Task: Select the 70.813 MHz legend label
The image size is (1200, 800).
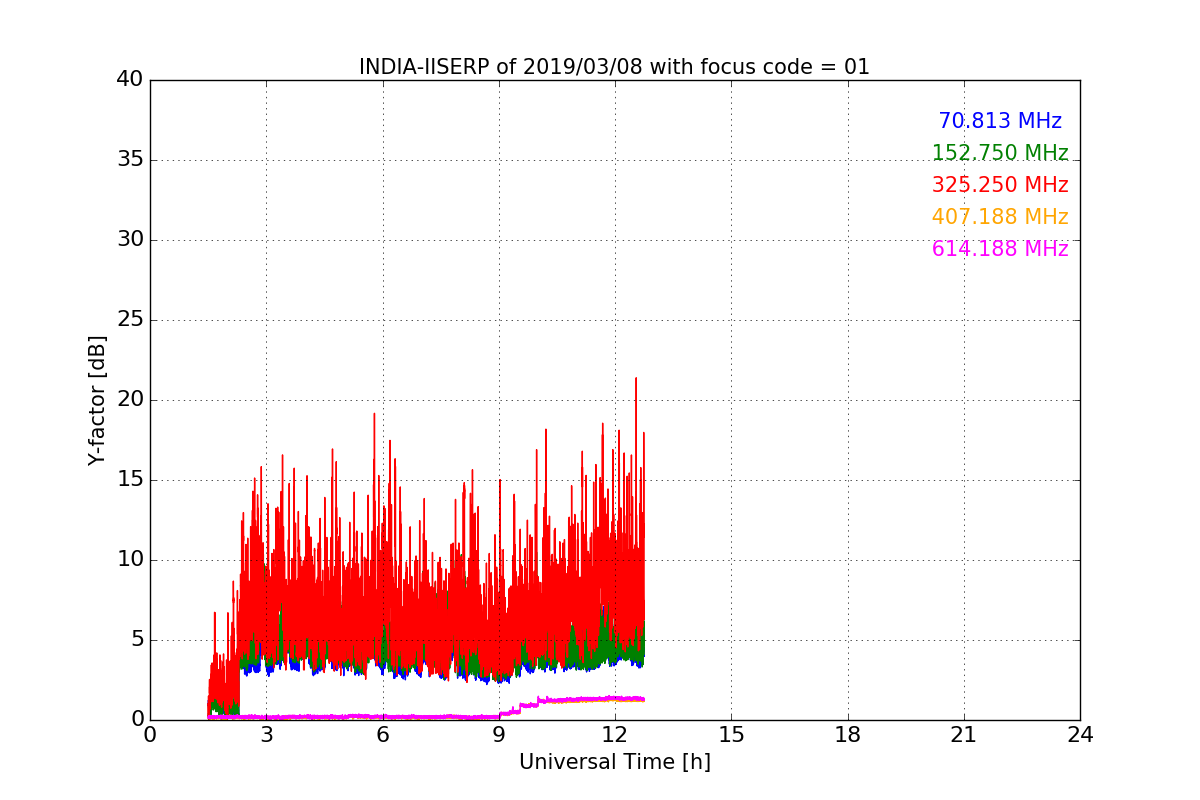Action: coord(1000,121)
